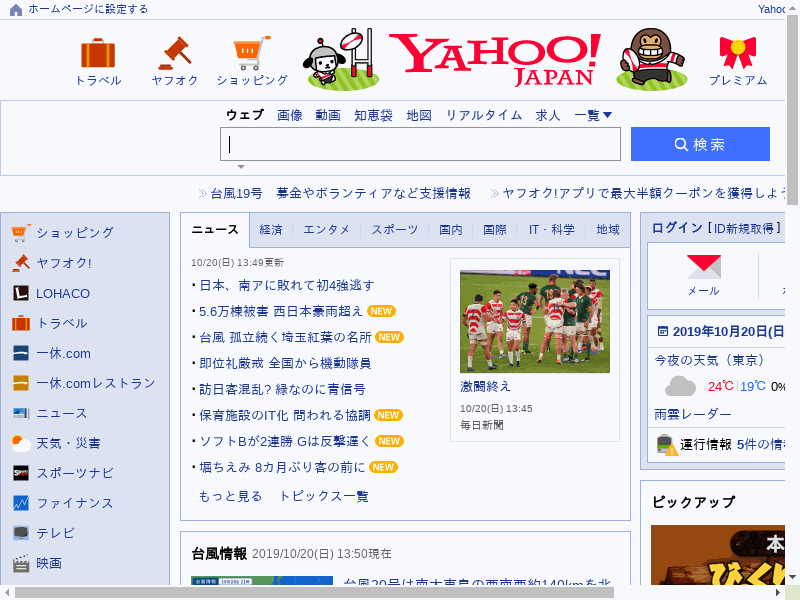Click the ID新規取得 link
The height and width of the screenshot is (600, 800).
[x=743, y=229]
